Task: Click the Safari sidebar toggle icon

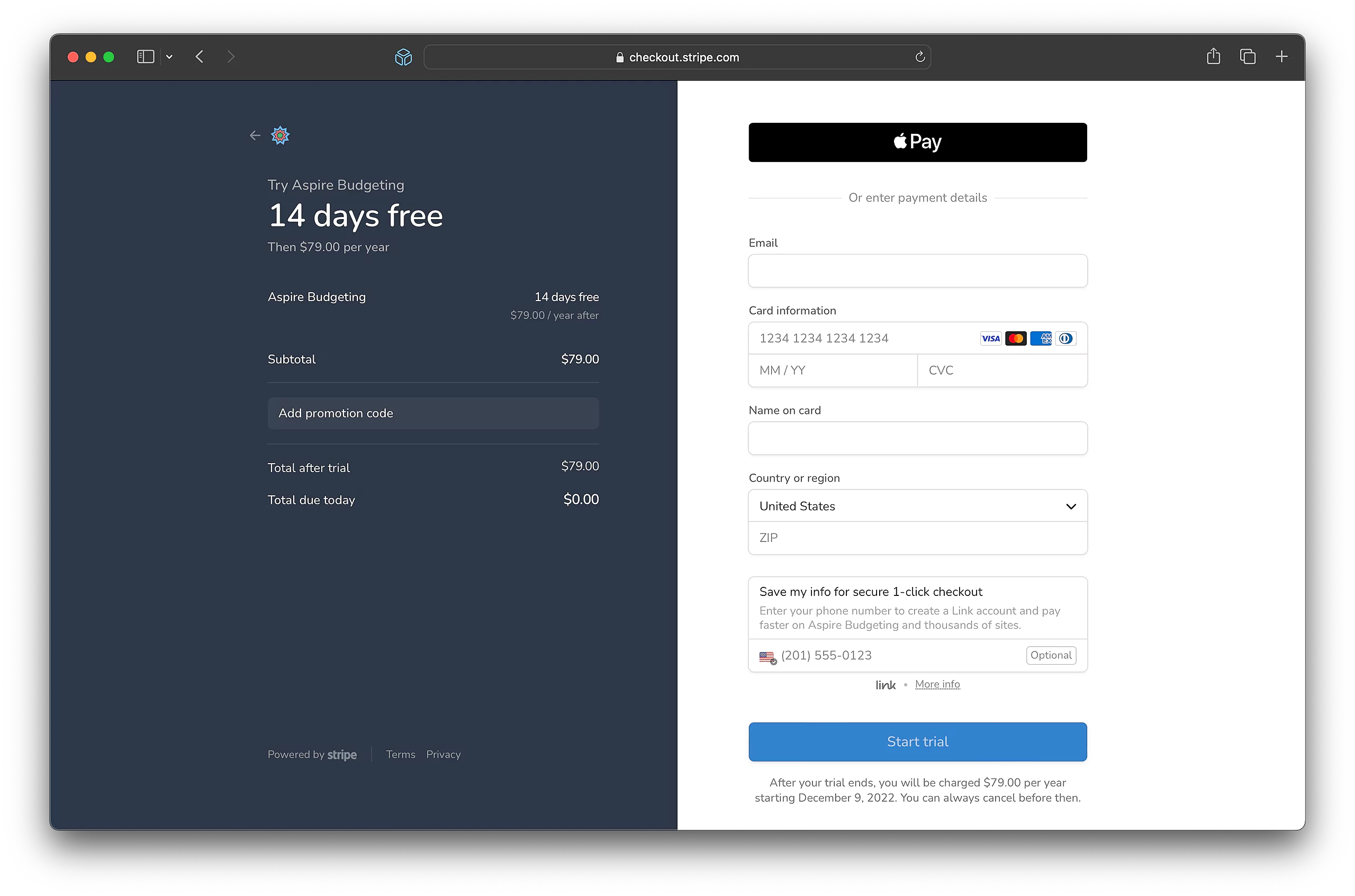Action: 145,57
